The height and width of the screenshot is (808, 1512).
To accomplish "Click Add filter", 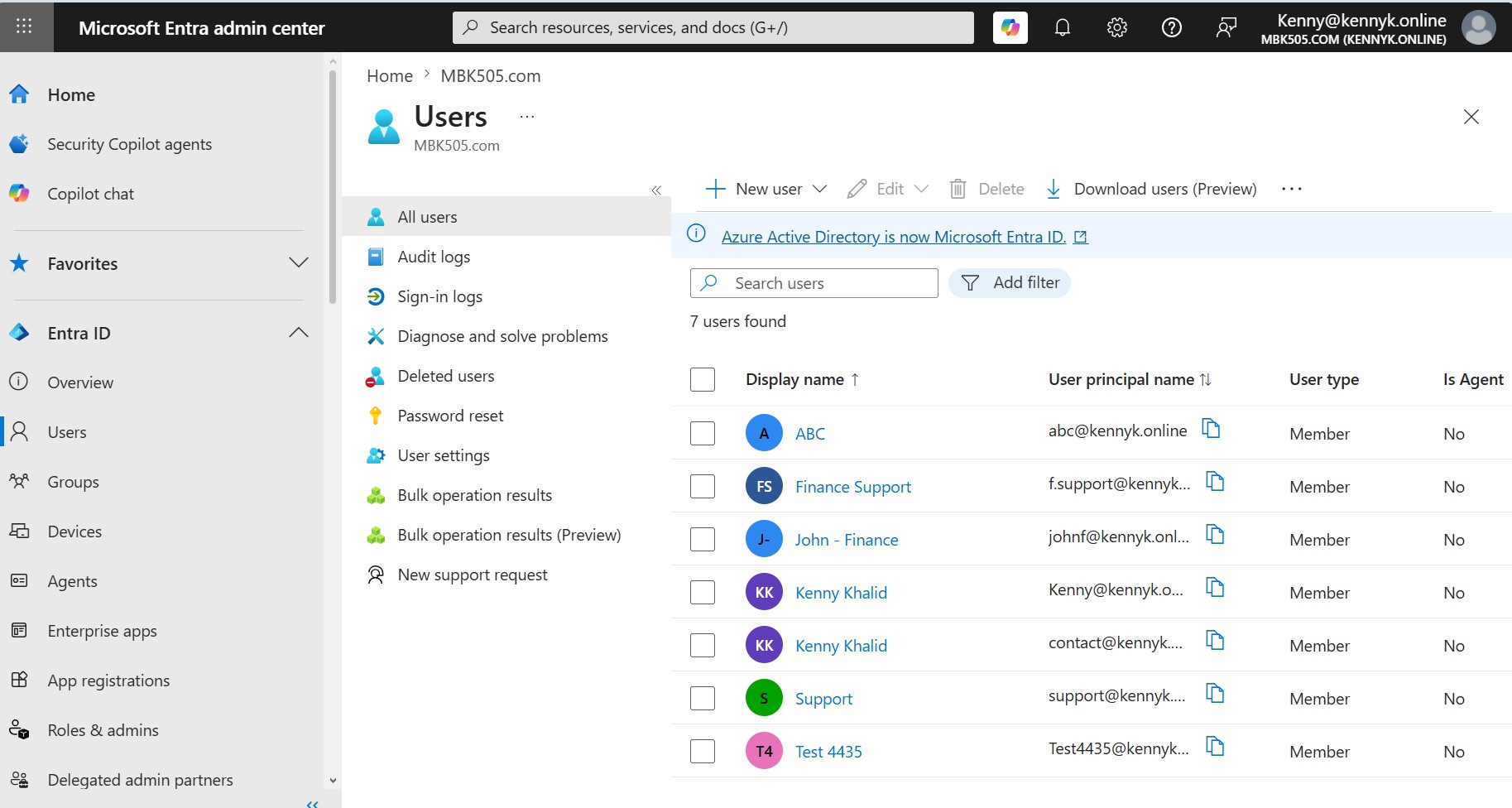I will click(1010, 283).
